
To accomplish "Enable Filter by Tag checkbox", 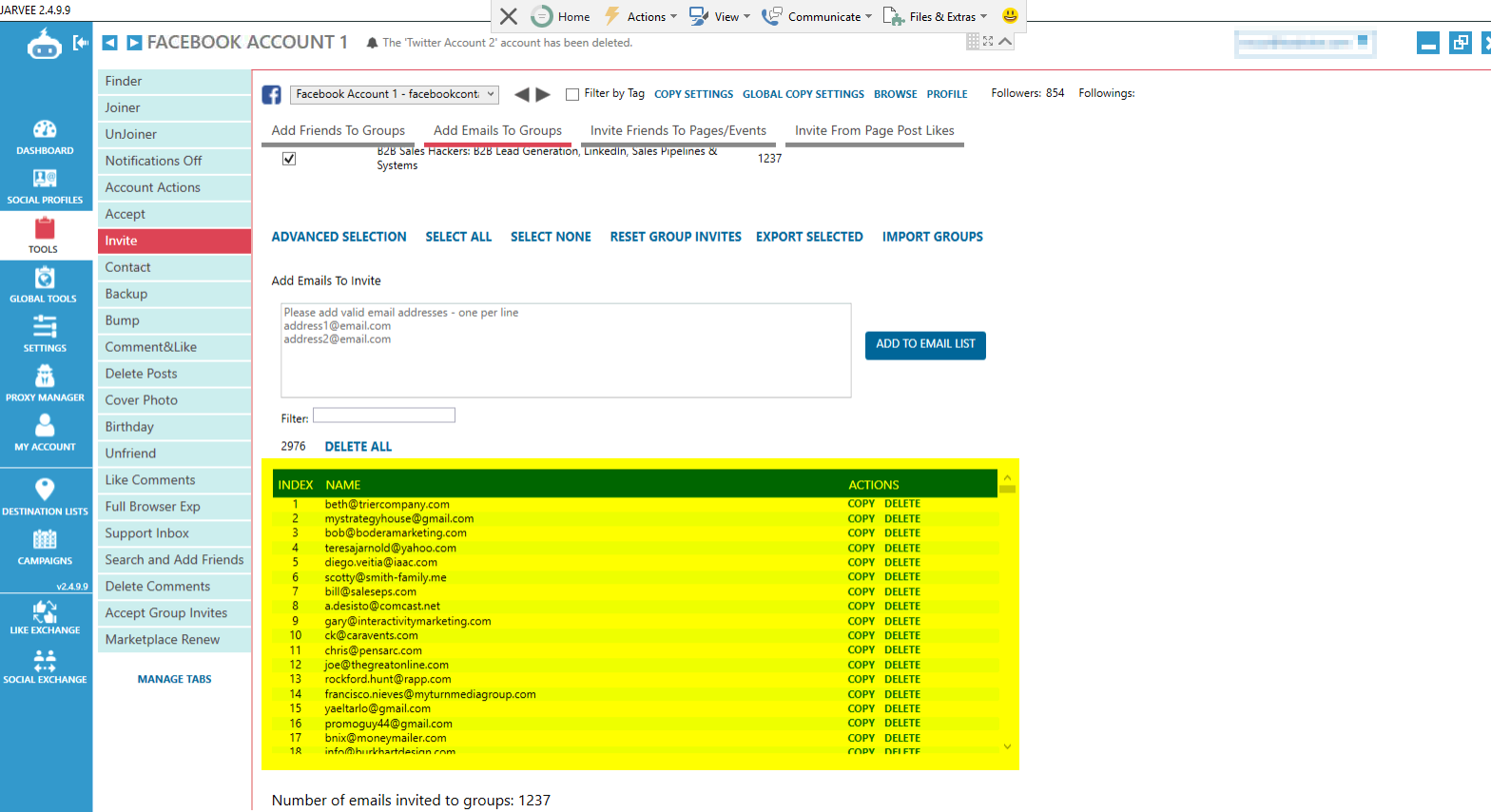I will pos(572,94).
